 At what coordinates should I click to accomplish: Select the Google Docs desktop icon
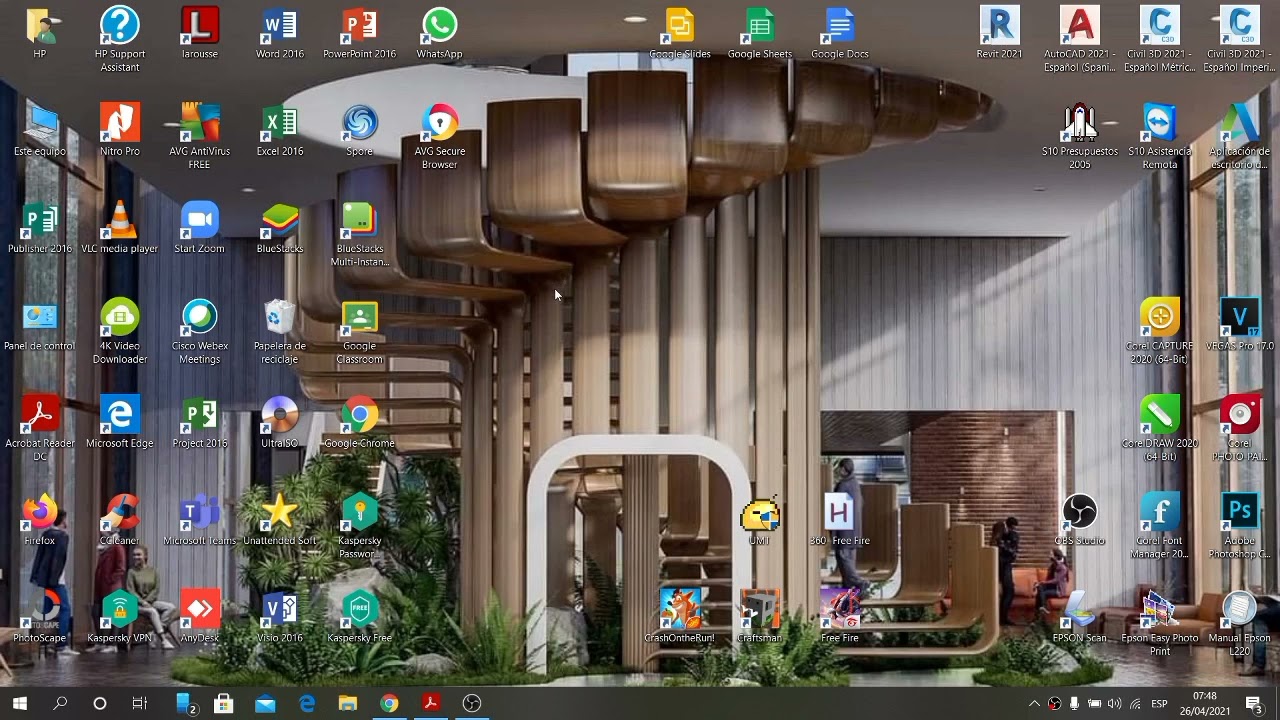click(840, 33)
